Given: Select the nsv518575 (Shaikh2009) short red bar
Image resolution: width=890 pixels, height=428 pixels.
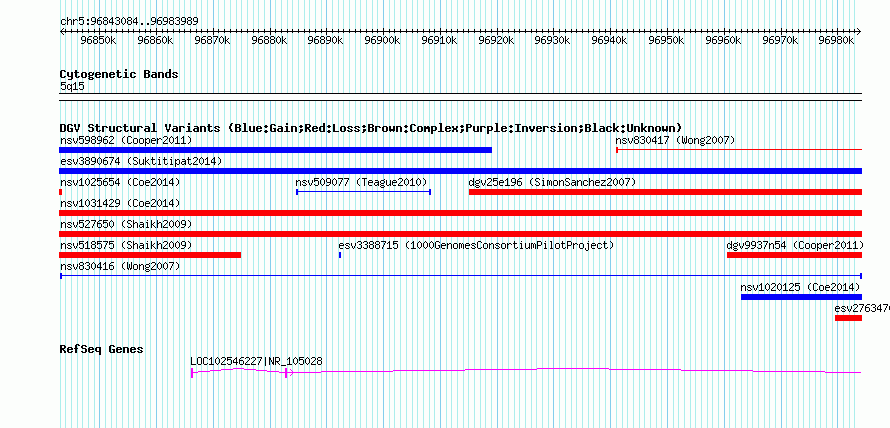Looking at the screenshot, I should [150, 255].
